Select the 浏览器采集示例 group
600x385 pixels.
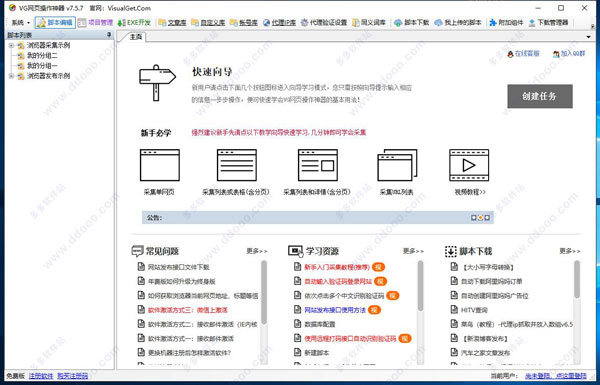click(48, 45)
